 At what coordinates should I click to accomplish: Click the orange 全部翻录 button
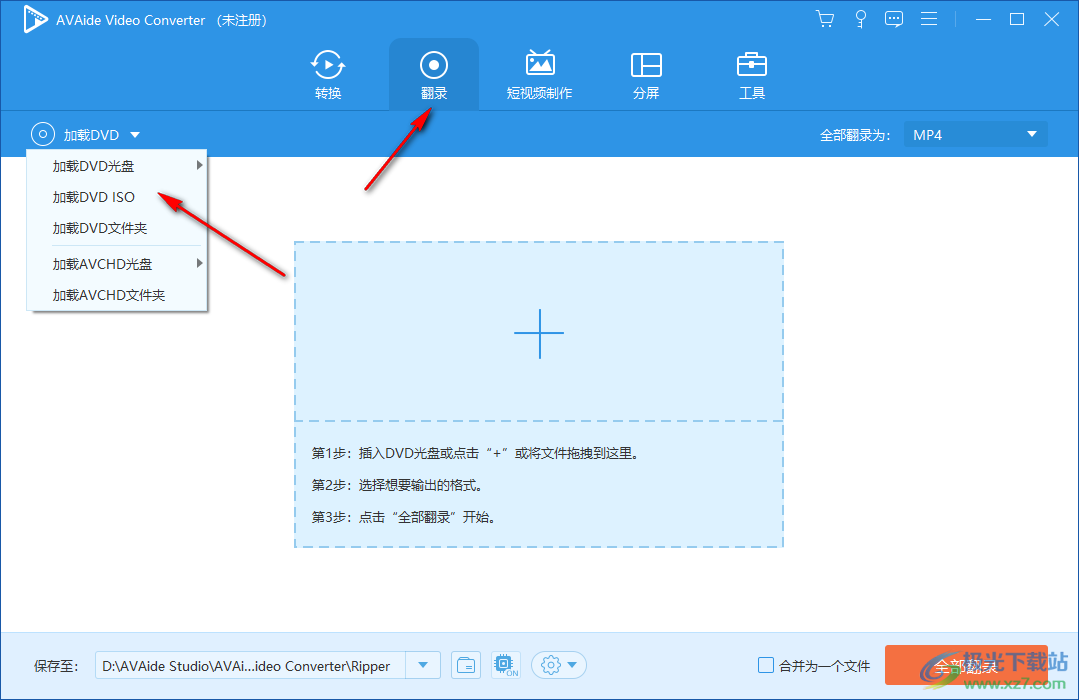[966, 665]
